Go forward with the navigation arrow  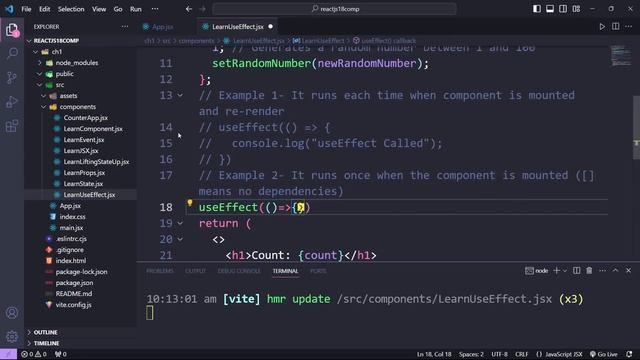202,9
